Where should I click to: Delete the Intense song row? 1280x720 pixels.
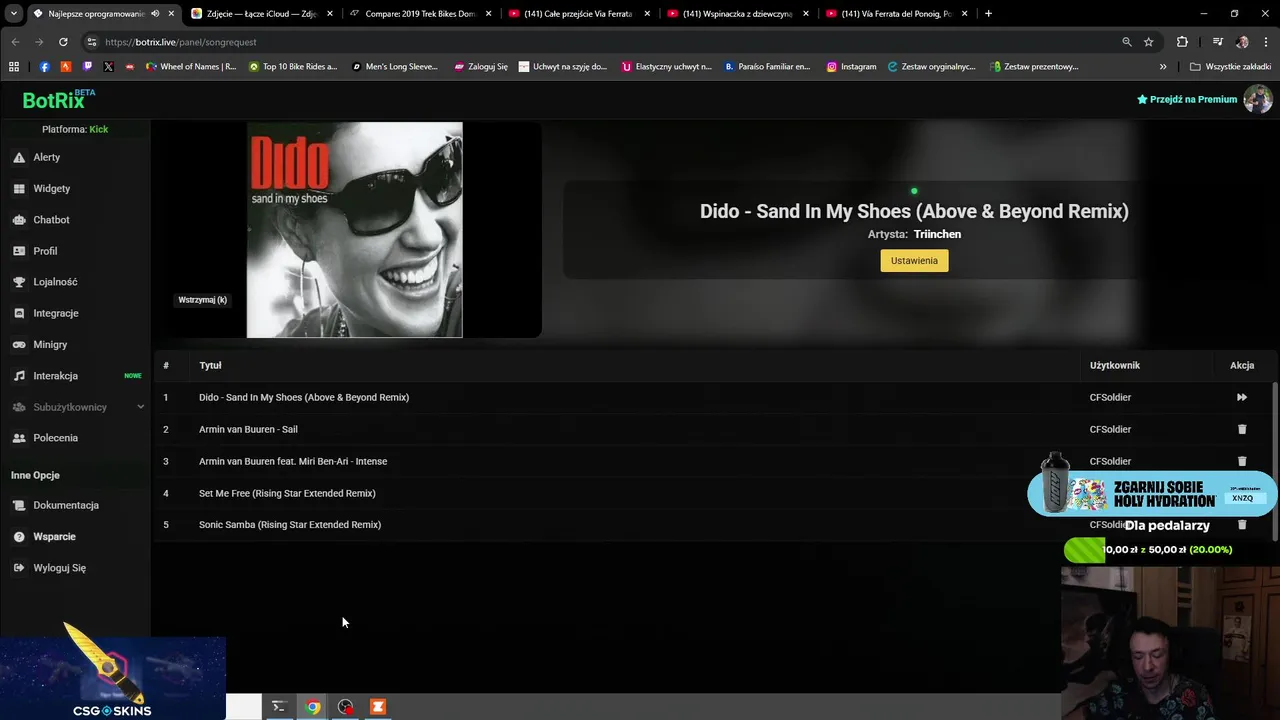tap(1242, 461)
